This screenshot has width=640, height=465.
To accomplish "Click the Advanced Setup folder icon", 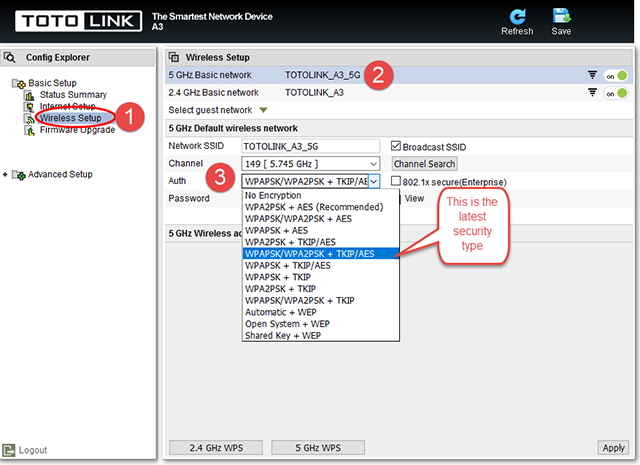I will pyautogui.click(x=19, y=175).
